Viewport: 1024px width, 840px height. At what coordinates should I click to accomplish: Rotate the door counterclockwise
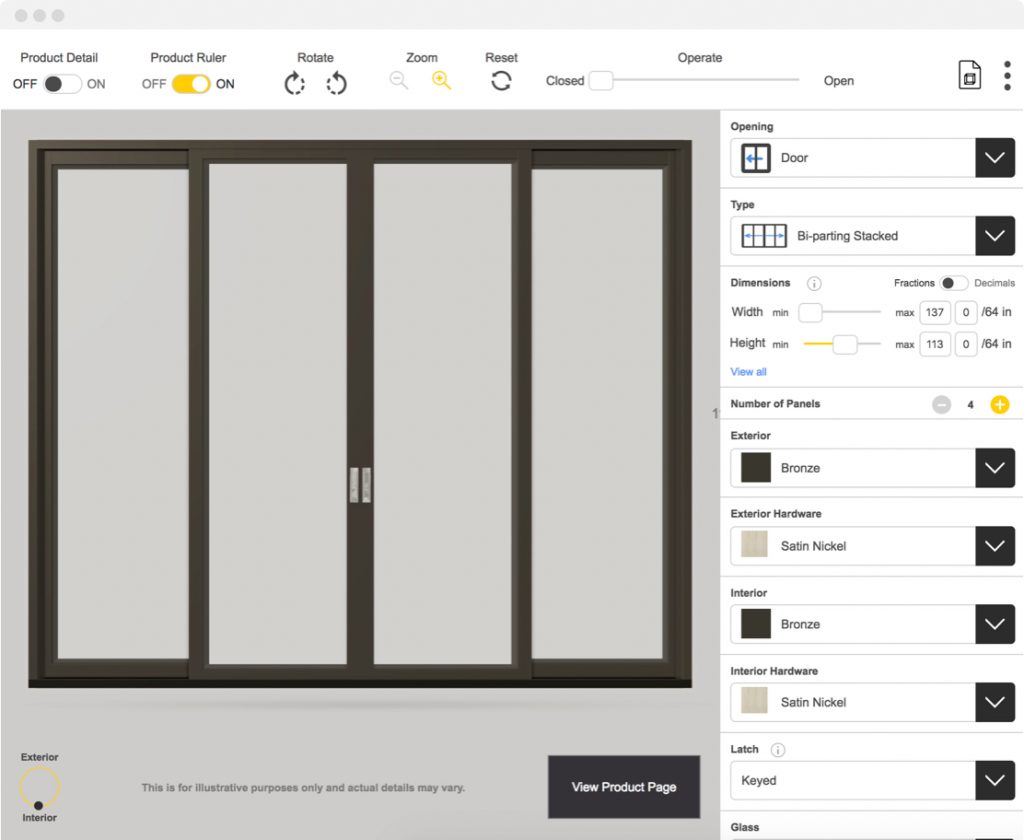point(337,83)
